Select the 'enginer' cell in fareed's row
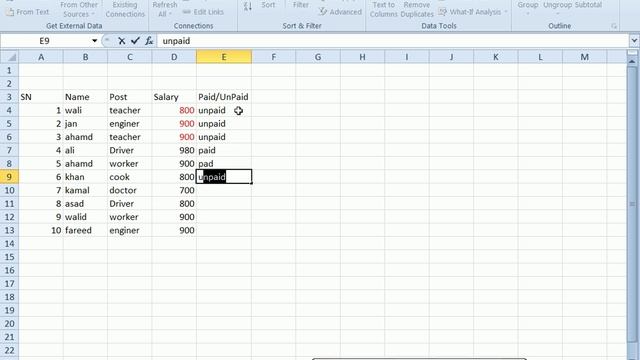 click(129, 230)
